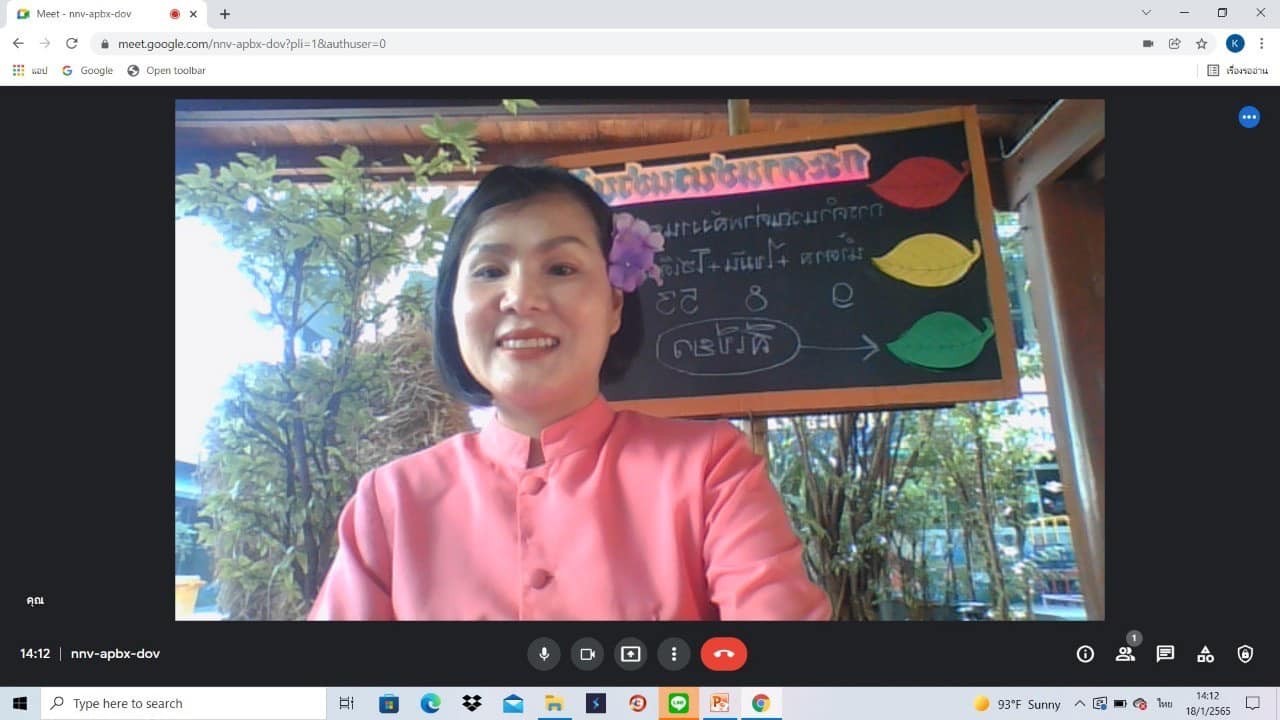
Task: Open Microsoft Store from taskbar
Action: [x=389, y=703]
